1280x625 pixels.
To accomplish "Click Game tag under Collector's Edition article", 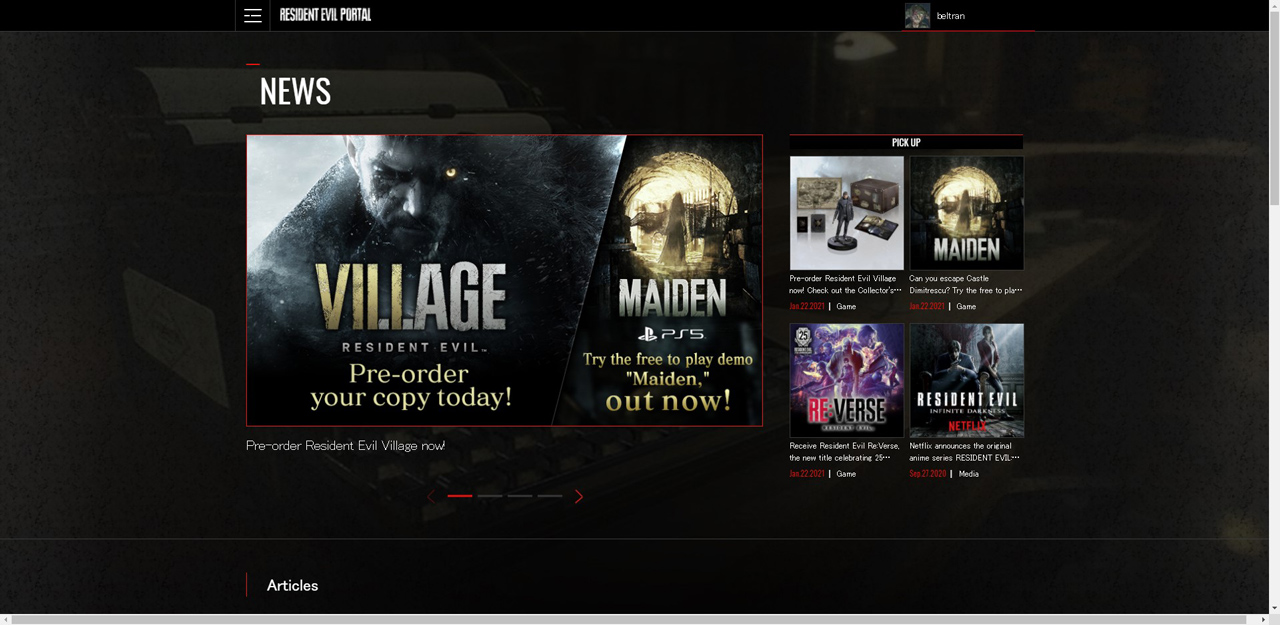I will pos(846,307).
